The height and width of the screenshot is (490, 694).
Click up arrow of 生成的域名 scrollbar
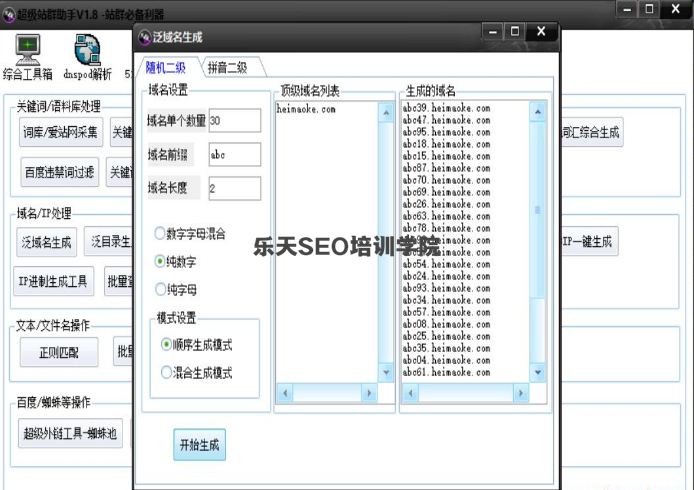pos(538,112)
